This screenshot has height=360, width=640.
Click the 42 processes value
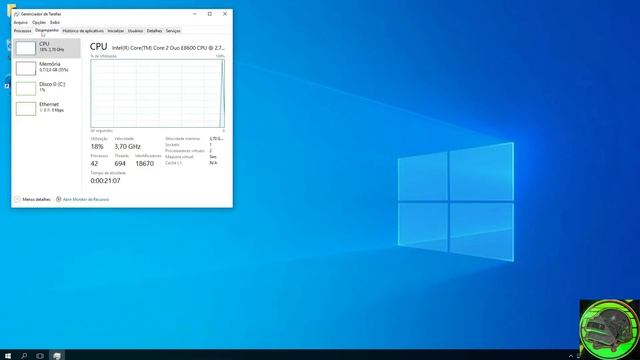point(94,163)
